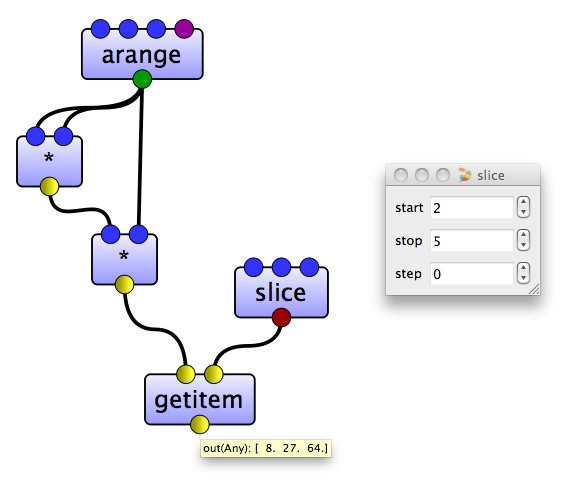Click the yellow output port of getitem

point(200,424)
